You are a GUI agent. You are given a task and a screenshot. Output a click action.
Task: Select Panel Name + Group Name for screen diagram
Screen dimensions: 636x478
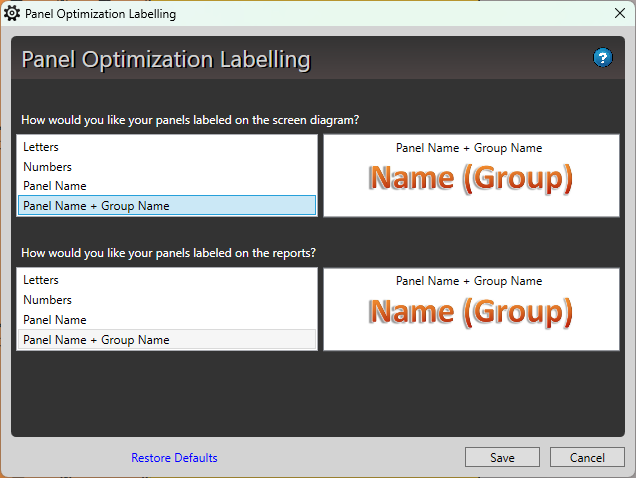[x=96, y=206]
